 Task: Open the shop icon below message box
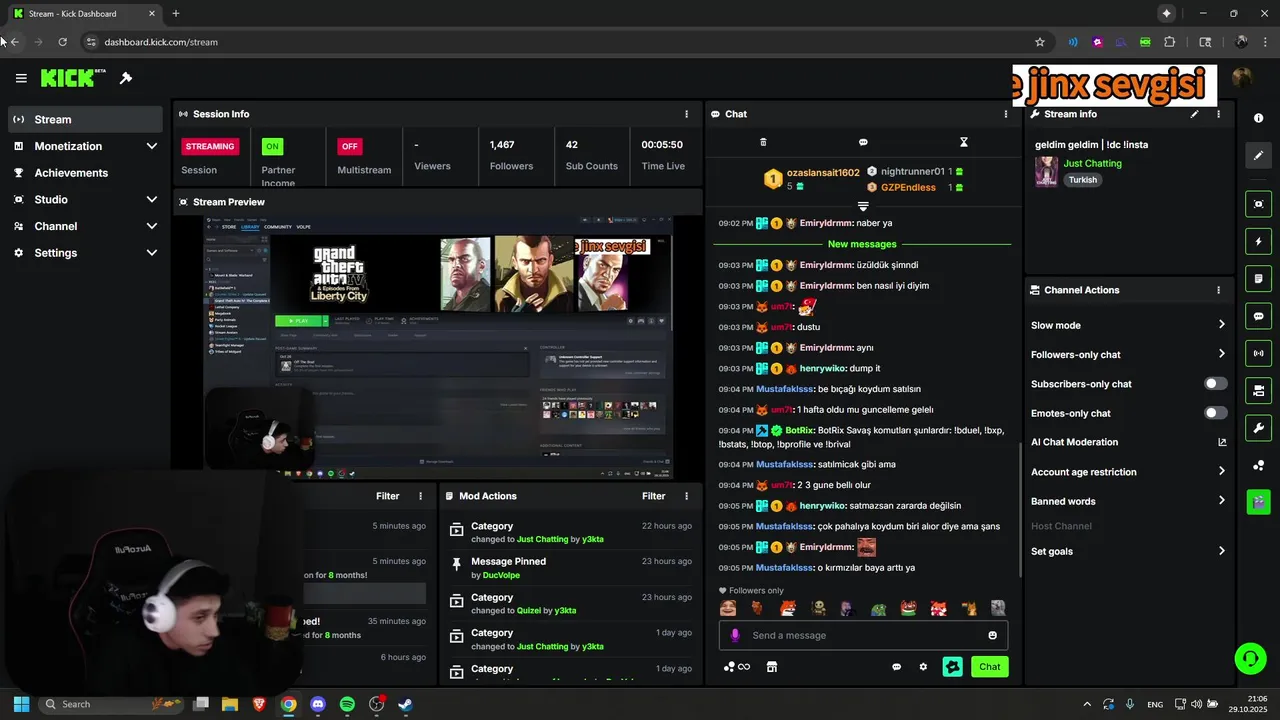[x=772, y=667]
